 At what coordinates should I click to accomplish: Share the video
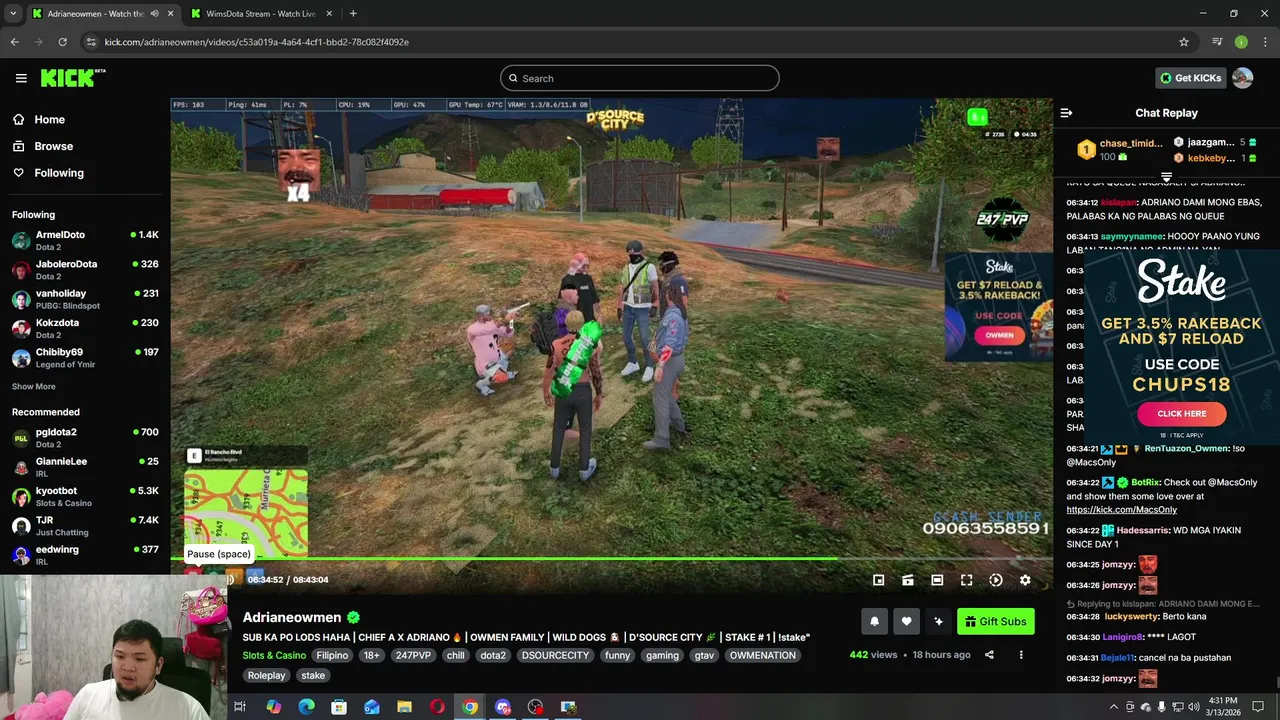989,655
